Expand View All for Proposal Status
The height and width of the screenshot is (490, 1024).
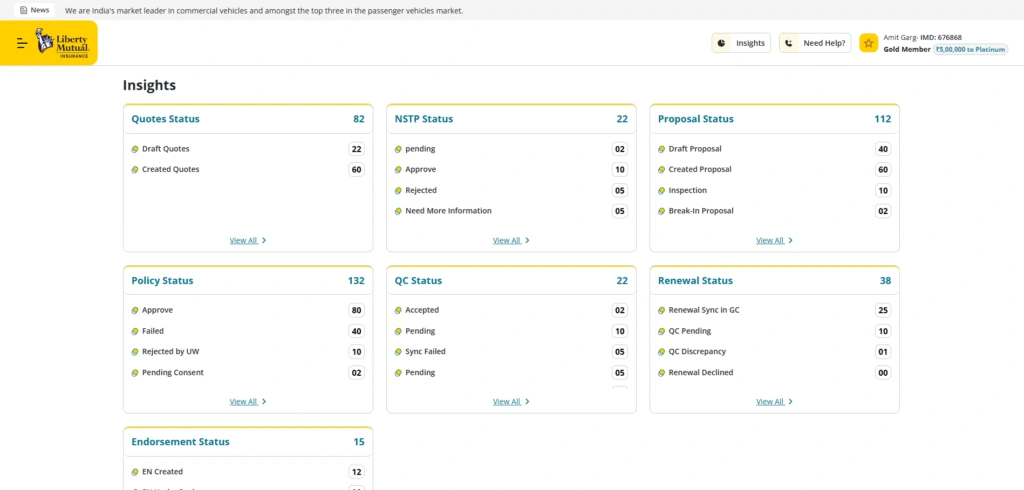(774, 240)
